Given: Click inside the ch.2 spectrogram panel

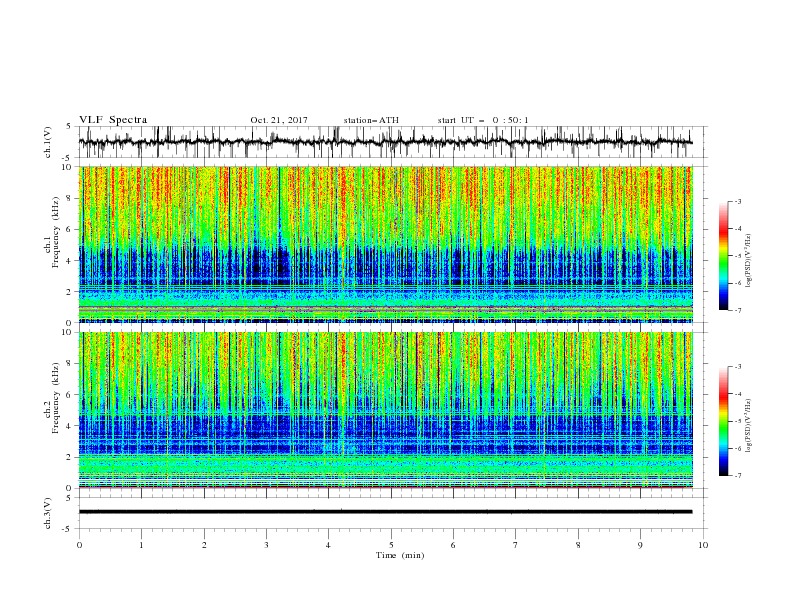Looking at the screenshot, I should point(385,410).
